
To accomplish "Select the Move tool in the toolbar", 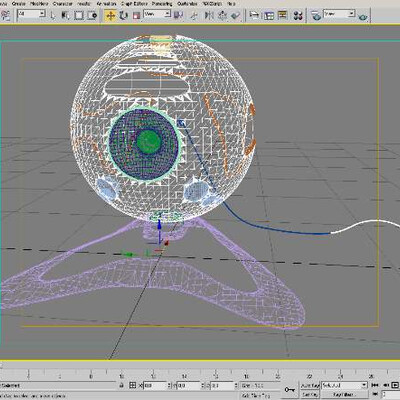I will tap(111, 15).
